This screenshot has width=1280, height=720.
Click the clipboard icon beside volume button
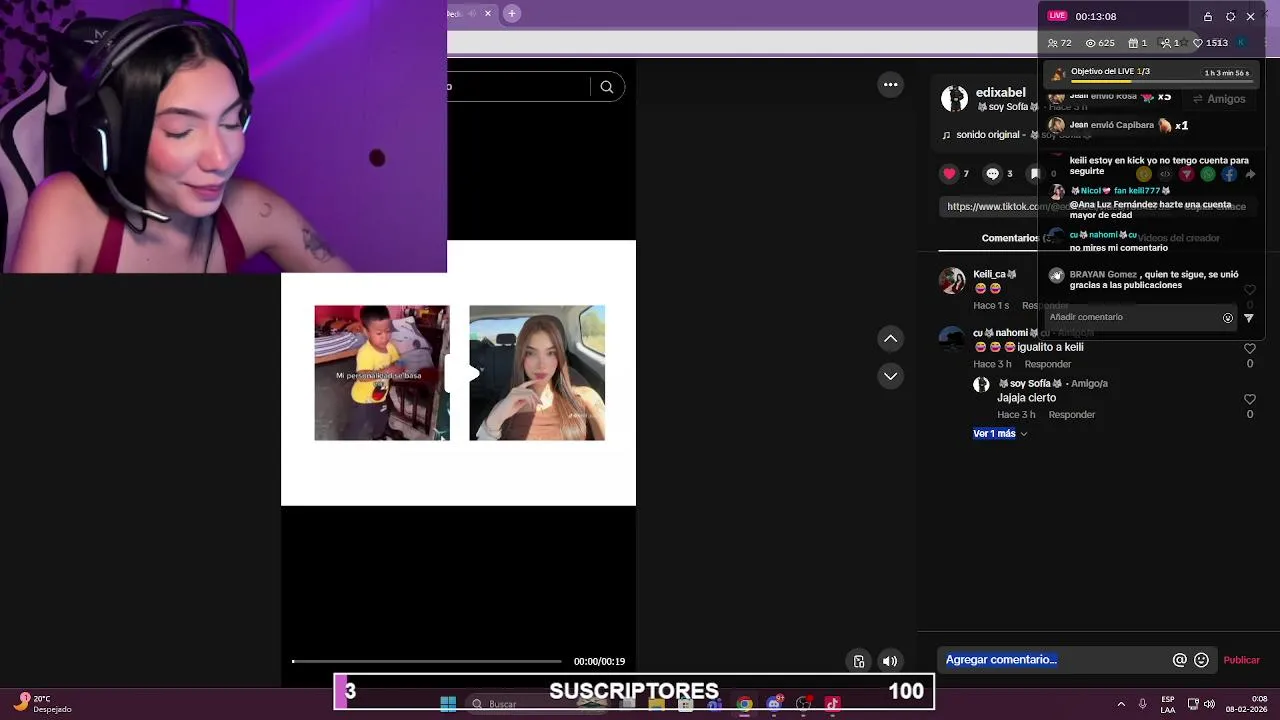(x=858, y=661)
